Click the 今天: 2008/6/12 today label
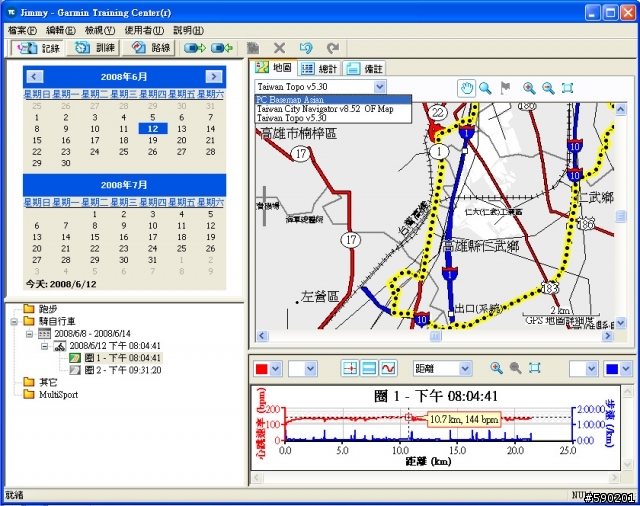Screen dimensions: 640x506 61,284
